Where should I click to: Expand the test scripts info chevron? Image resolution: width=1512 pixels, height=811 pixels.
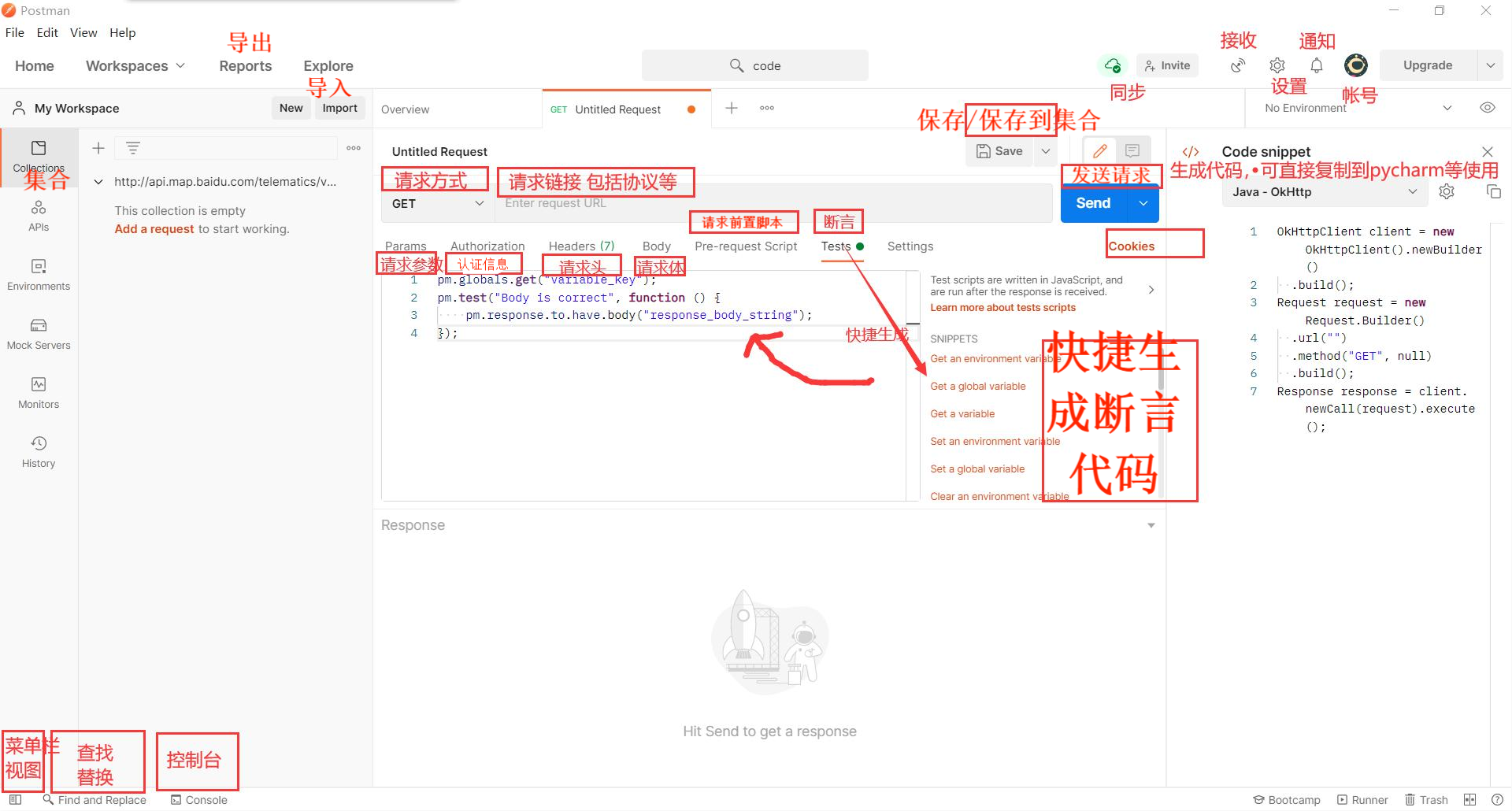tap(1151, 290)
